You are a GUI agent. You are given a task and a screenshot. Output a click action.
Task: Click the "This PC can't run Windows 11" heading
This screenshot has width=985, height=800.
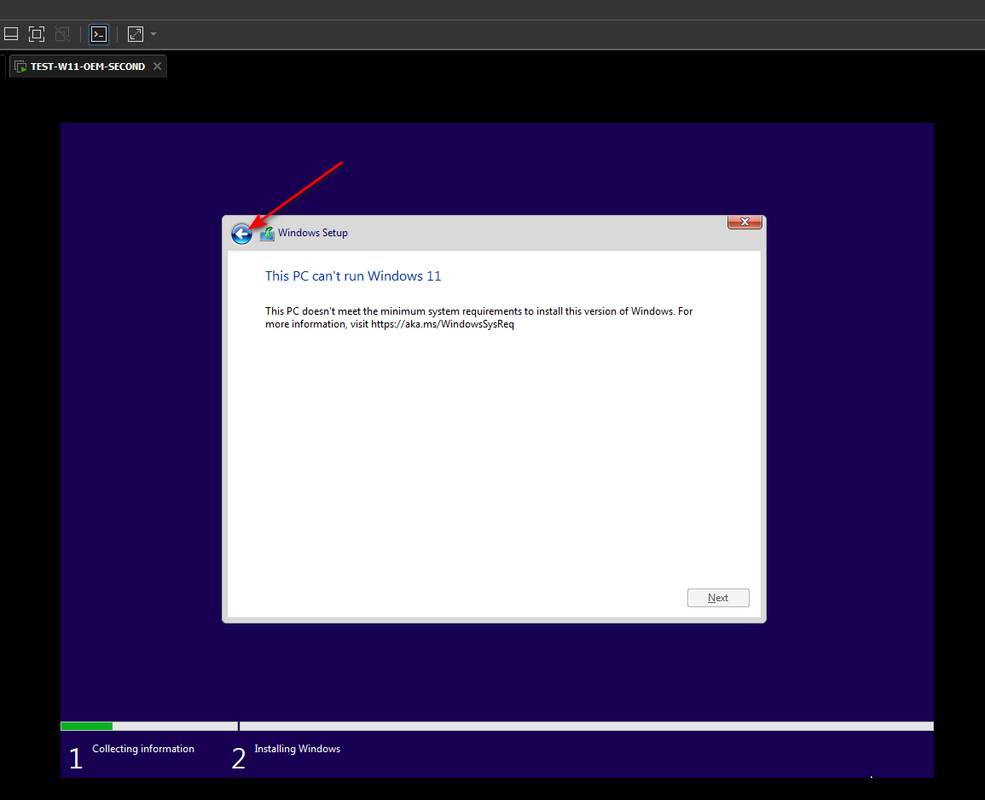pos(353,276)
